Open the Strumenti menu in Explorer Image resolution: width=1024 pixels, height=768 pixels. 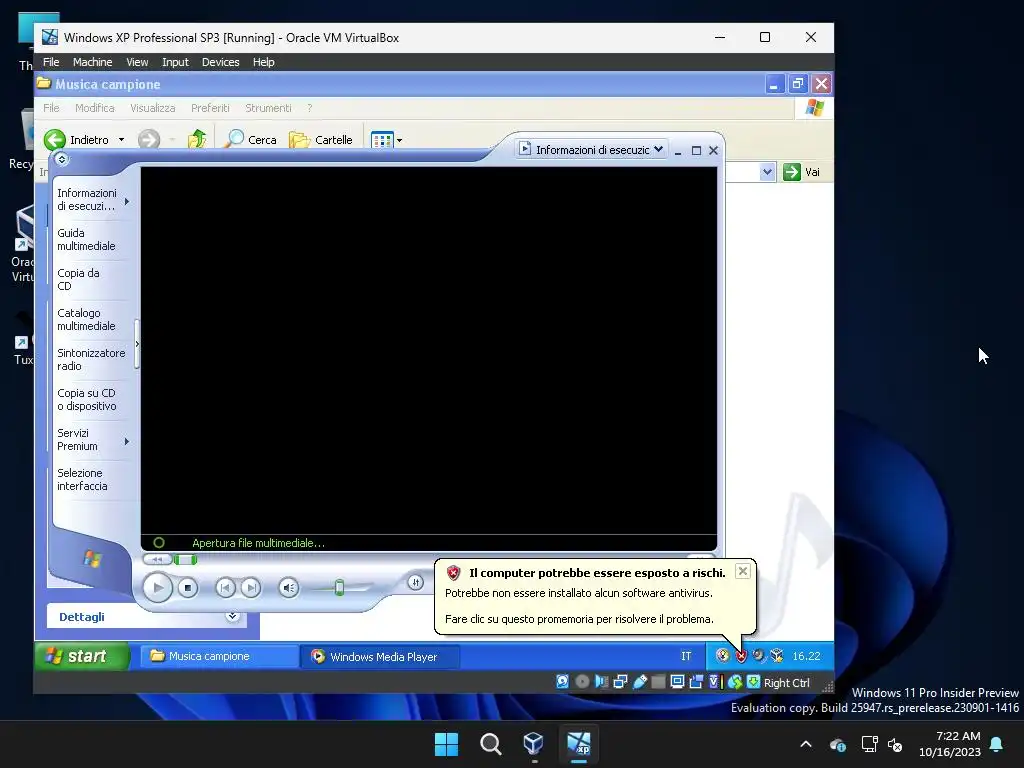click(x=268, y=108)
